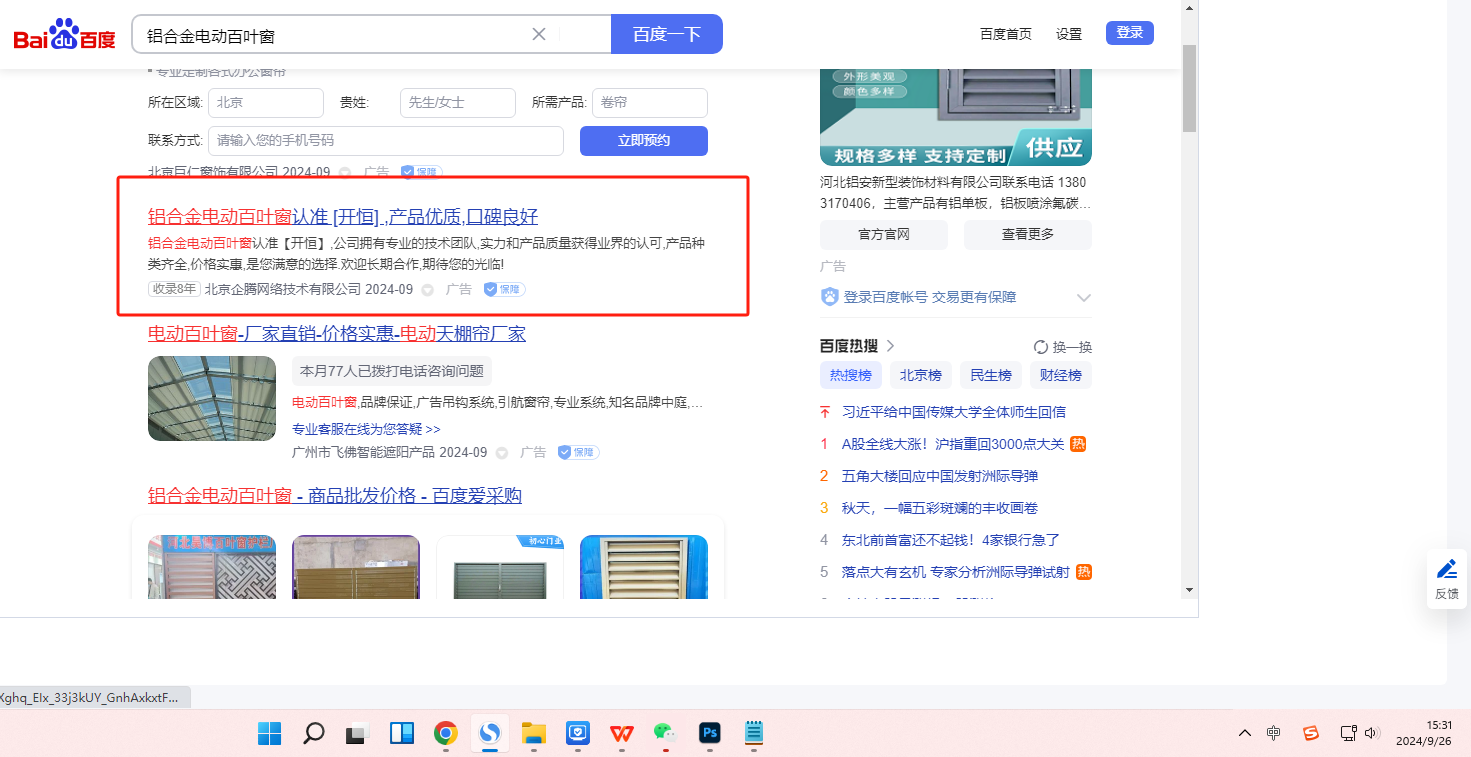Click the 保障 badge for 广州市飞佛智能遮阳产品

578,452
